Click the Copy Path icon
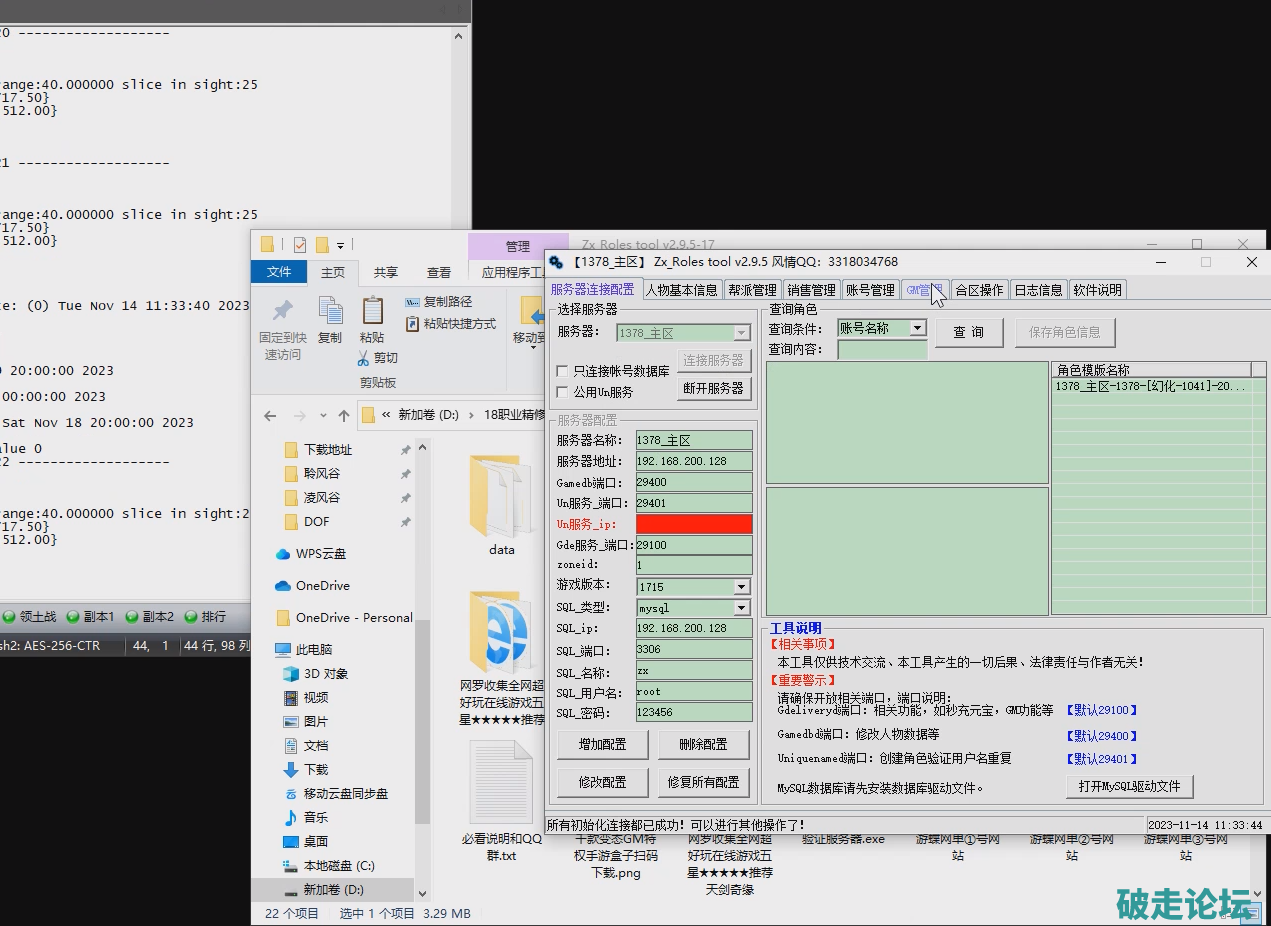The image size is (1271, 926). (x=413, y=302)
